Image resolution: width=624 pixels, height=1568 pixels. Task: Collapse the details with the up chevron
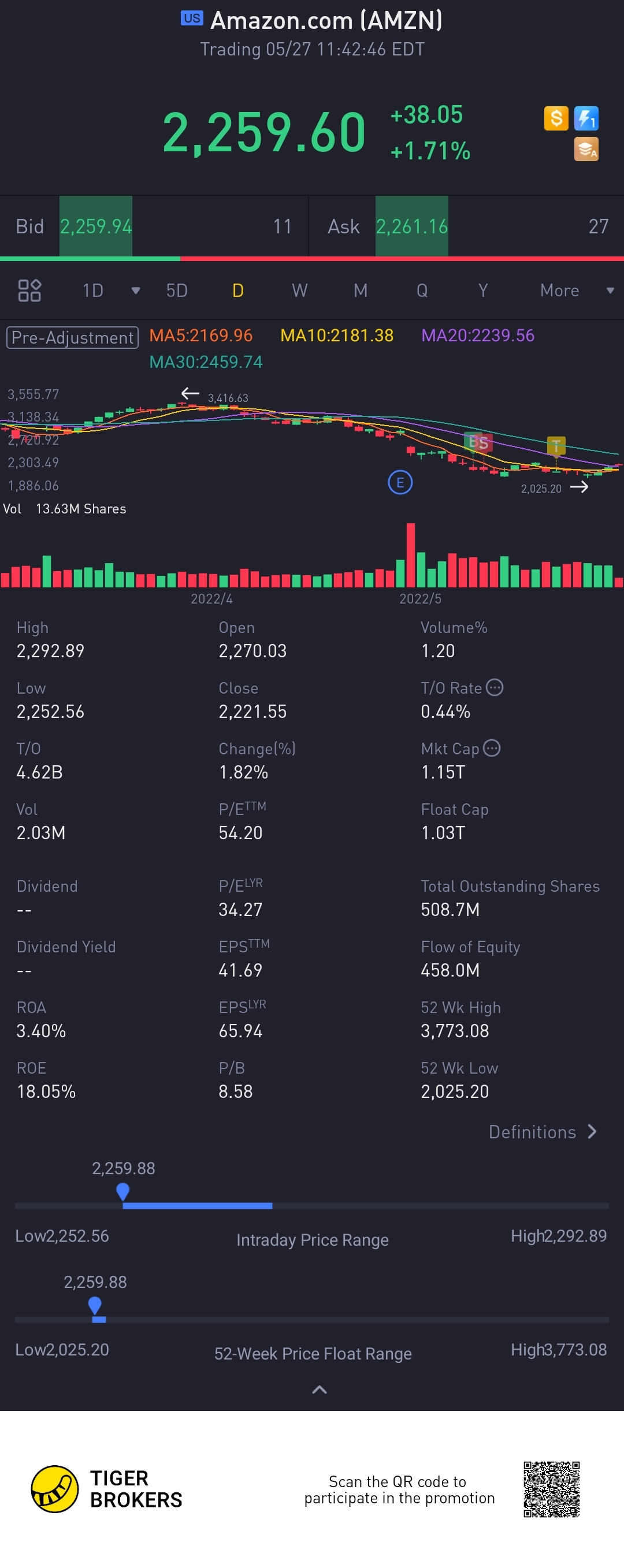pyautogui.click(x=320, y=1390)
